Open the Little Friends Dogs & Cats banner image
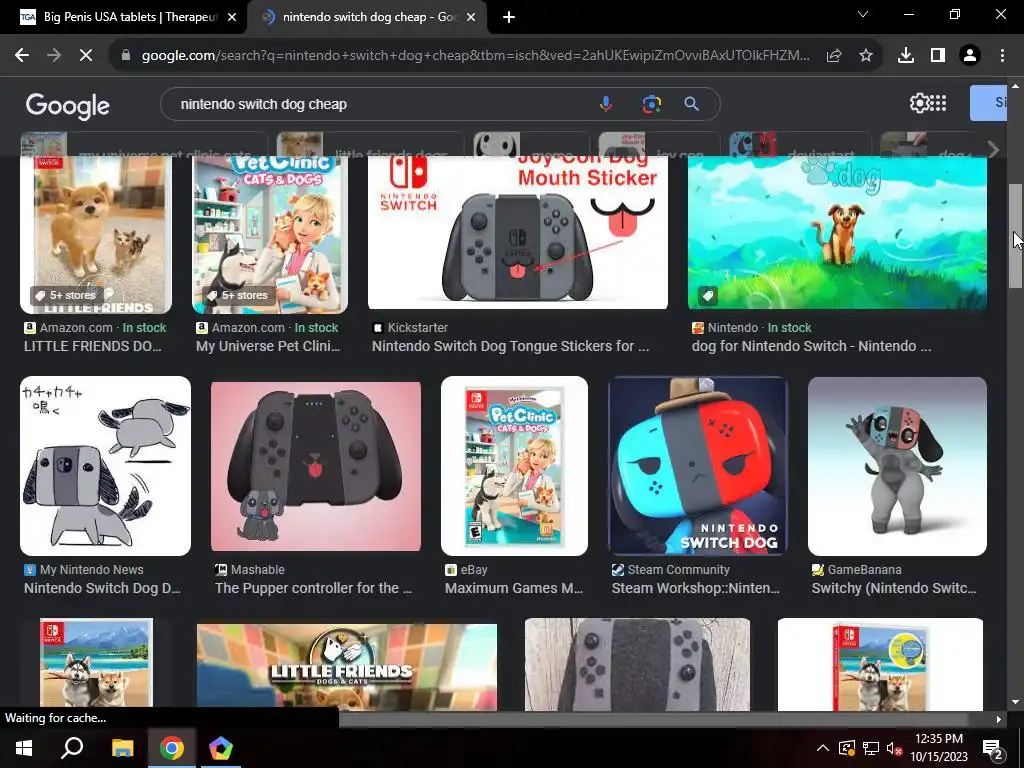The image size is (1024, 768). pos(347,667)
